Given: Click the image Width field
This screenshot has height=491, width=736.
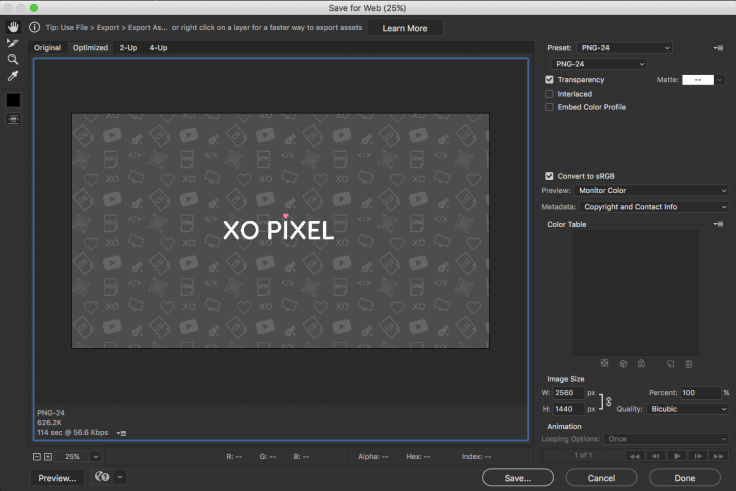Looking at the screenshot, I should point(568,393).
